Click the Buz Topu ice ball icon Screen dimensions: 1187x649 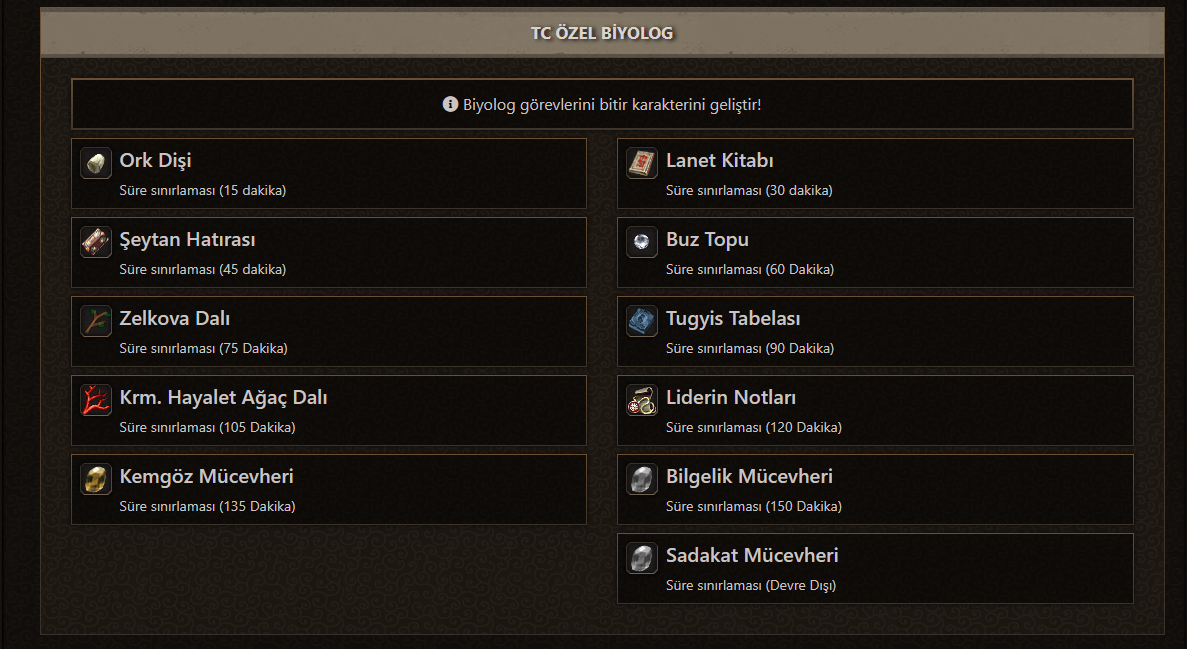click(642, 242)
